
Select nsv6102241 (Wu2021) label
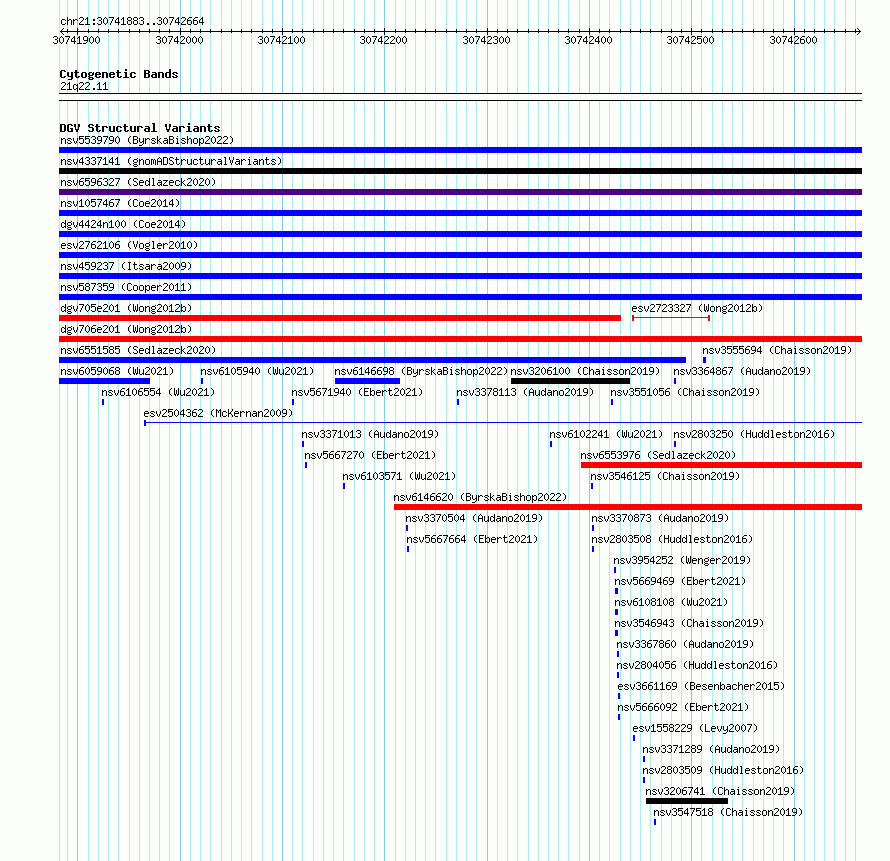point(606,434)
